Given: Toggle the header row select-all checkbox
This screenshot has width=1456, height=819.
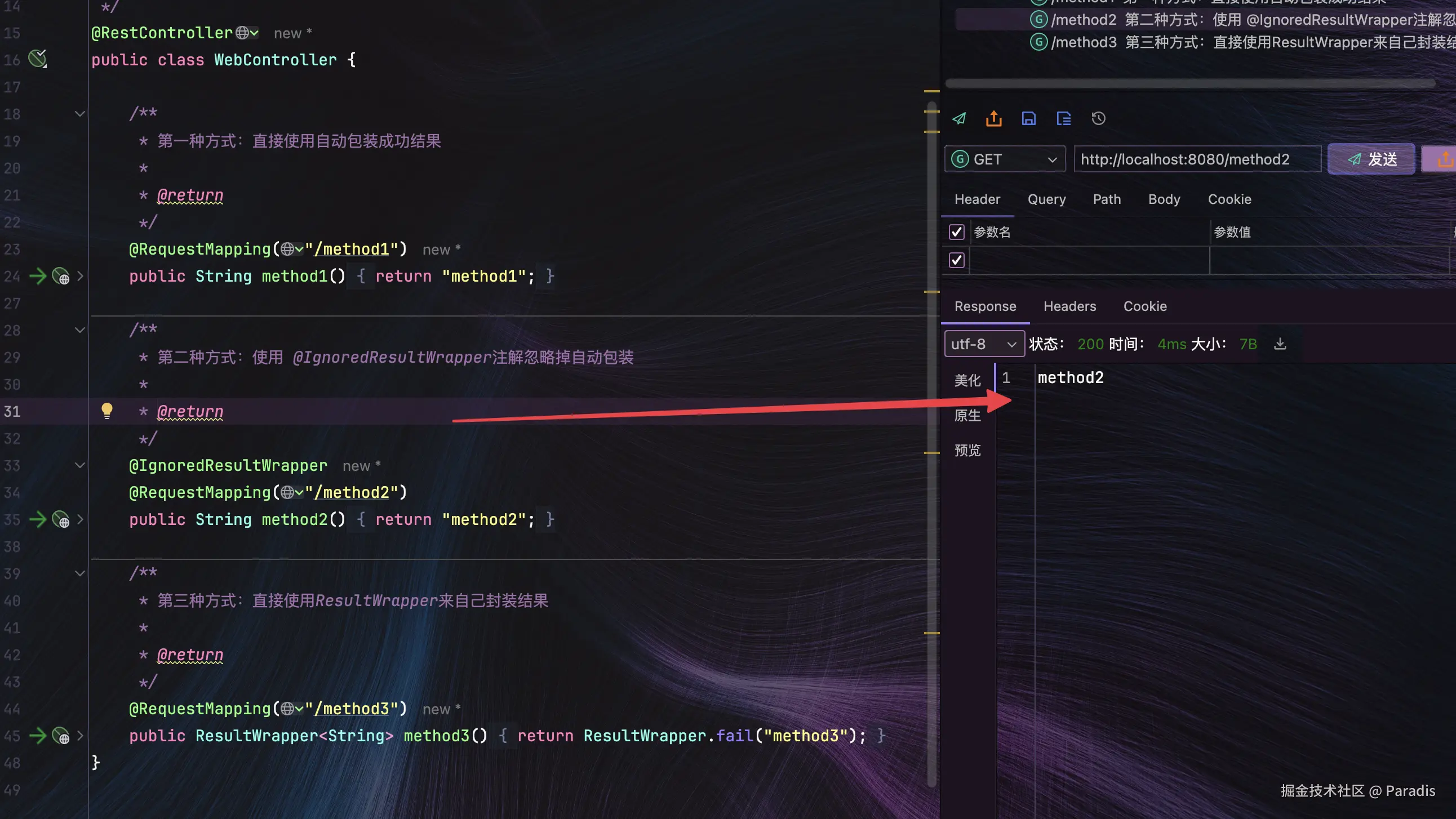Looking at the screenshot, I should [x=956, y=232].
